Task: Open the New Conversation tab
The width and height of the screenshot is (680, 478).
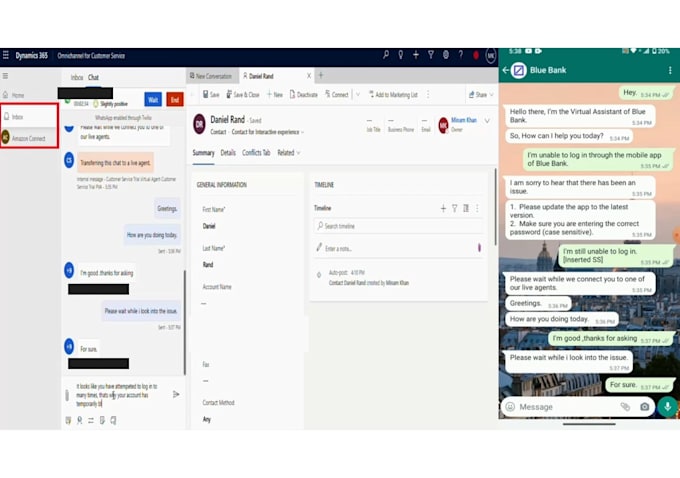Action: [212, 76]
